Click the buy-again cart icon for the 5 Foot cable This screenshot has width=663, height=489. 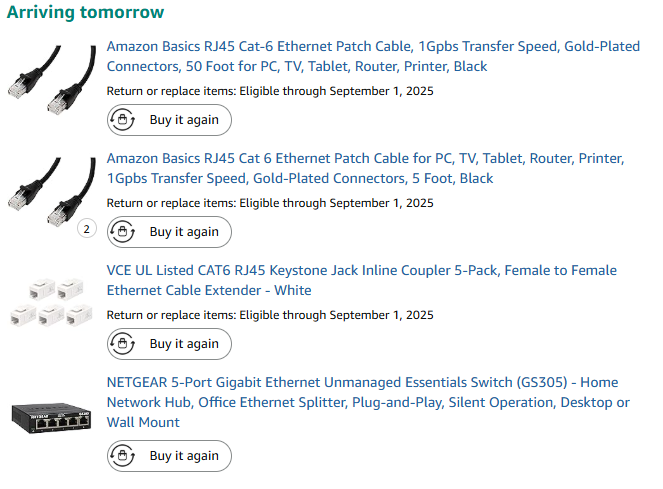pyautogui.click(x=123, y=232)
